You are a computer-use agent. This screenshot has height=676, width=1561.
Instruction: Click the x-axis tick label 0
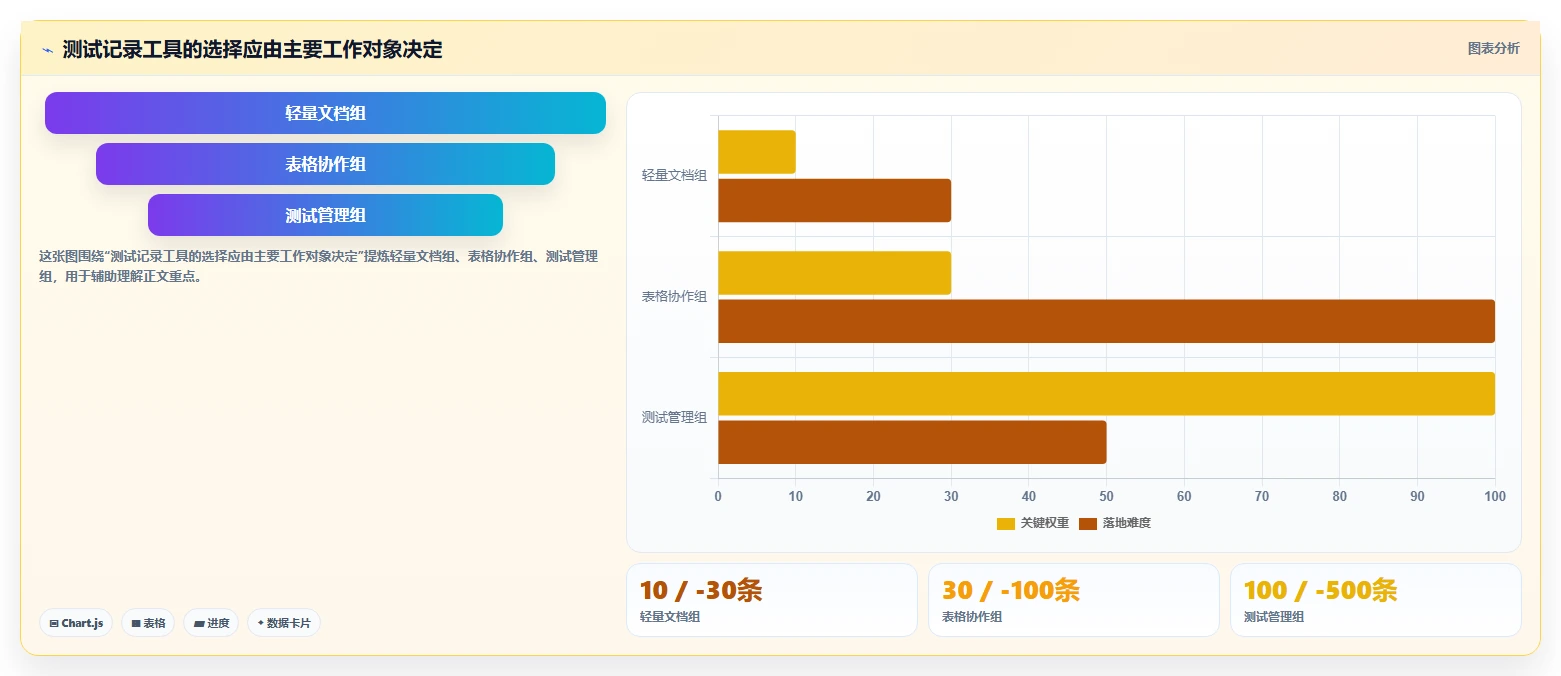click(718, 496)
